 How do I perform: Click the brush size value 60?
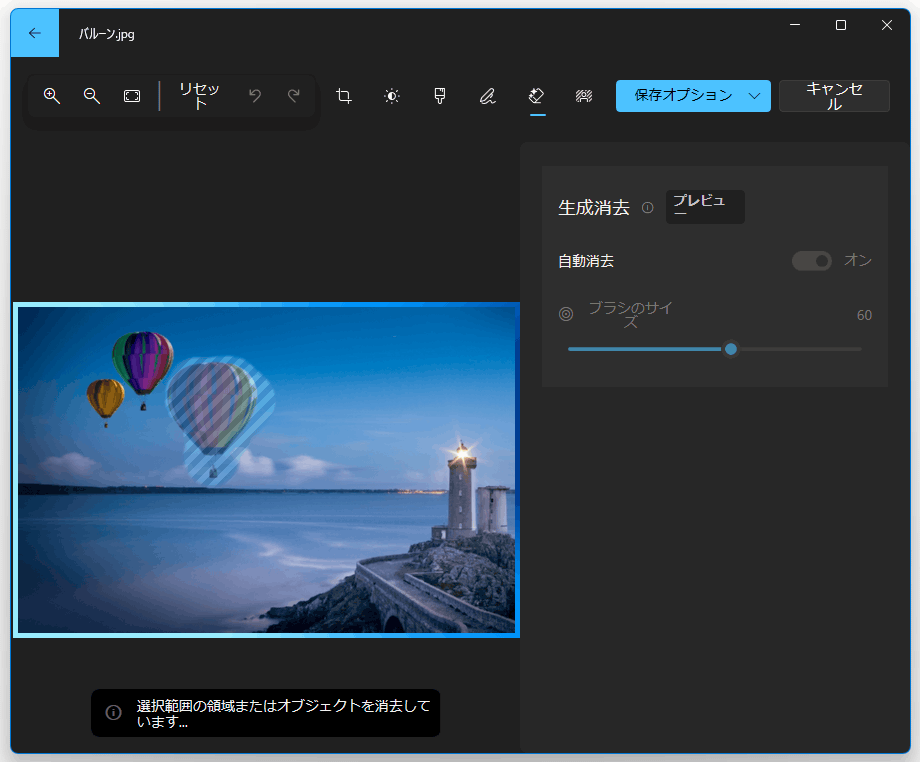point(864,315)
